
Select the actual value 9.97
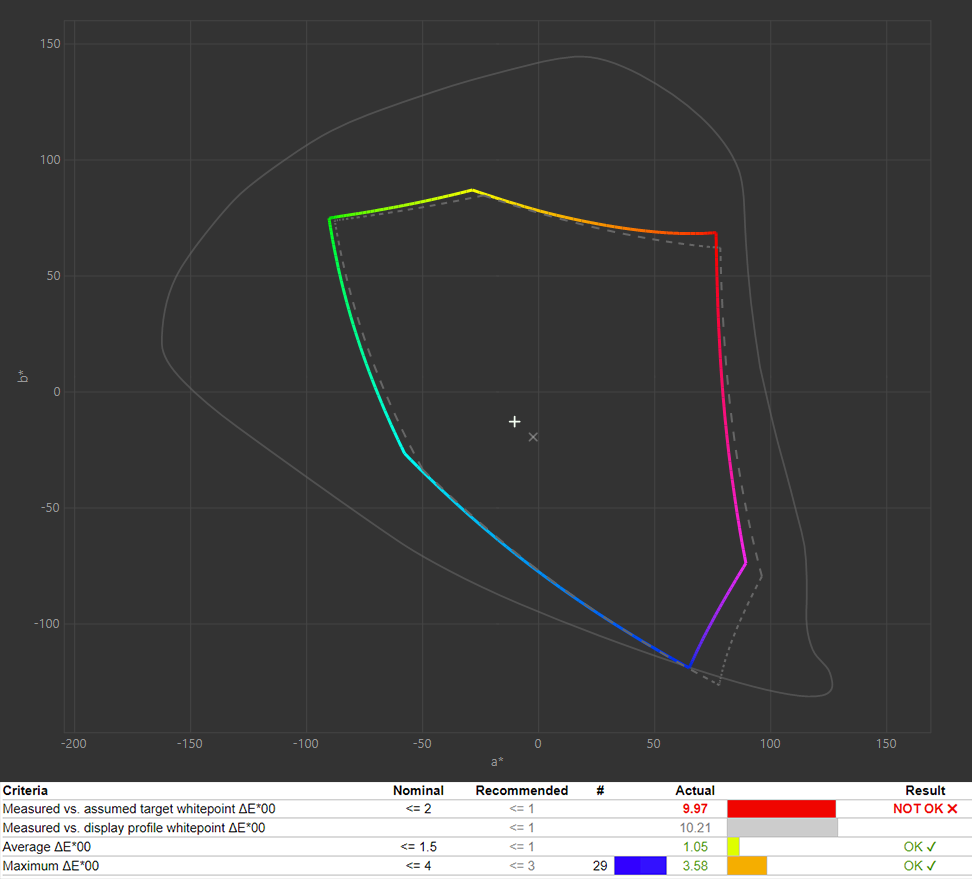pyautogui.click(x=695, y=808)
